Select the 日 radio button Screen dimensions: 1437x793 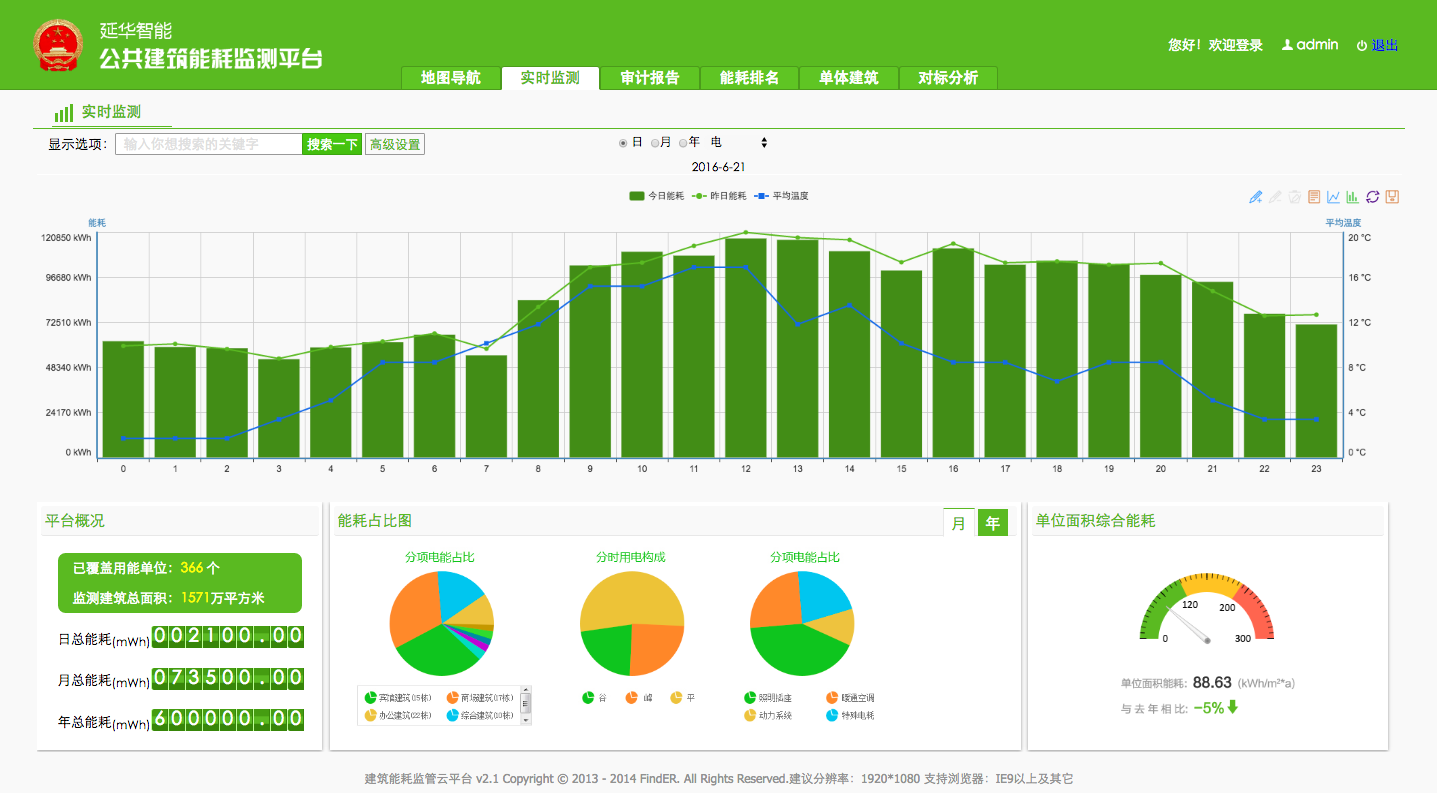[x=623, y=143]
